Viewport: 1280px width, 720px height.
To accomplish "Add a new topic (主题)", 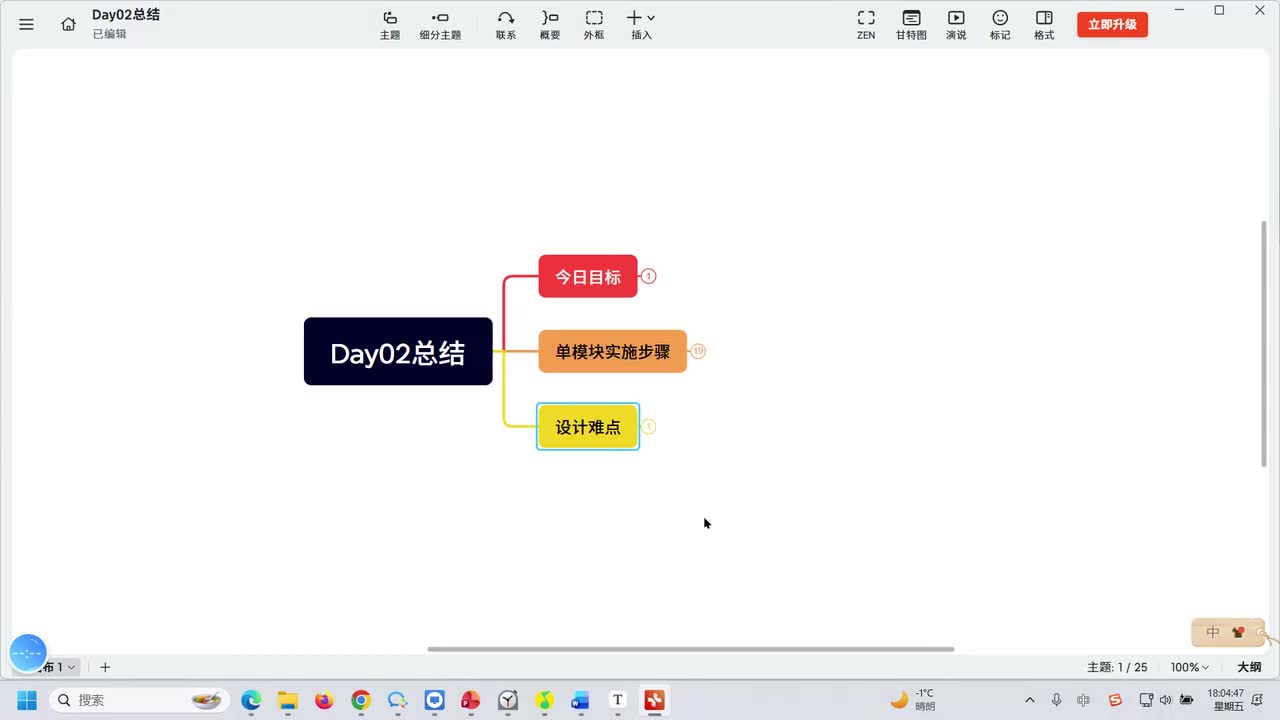I will click(x=390, y=25).
